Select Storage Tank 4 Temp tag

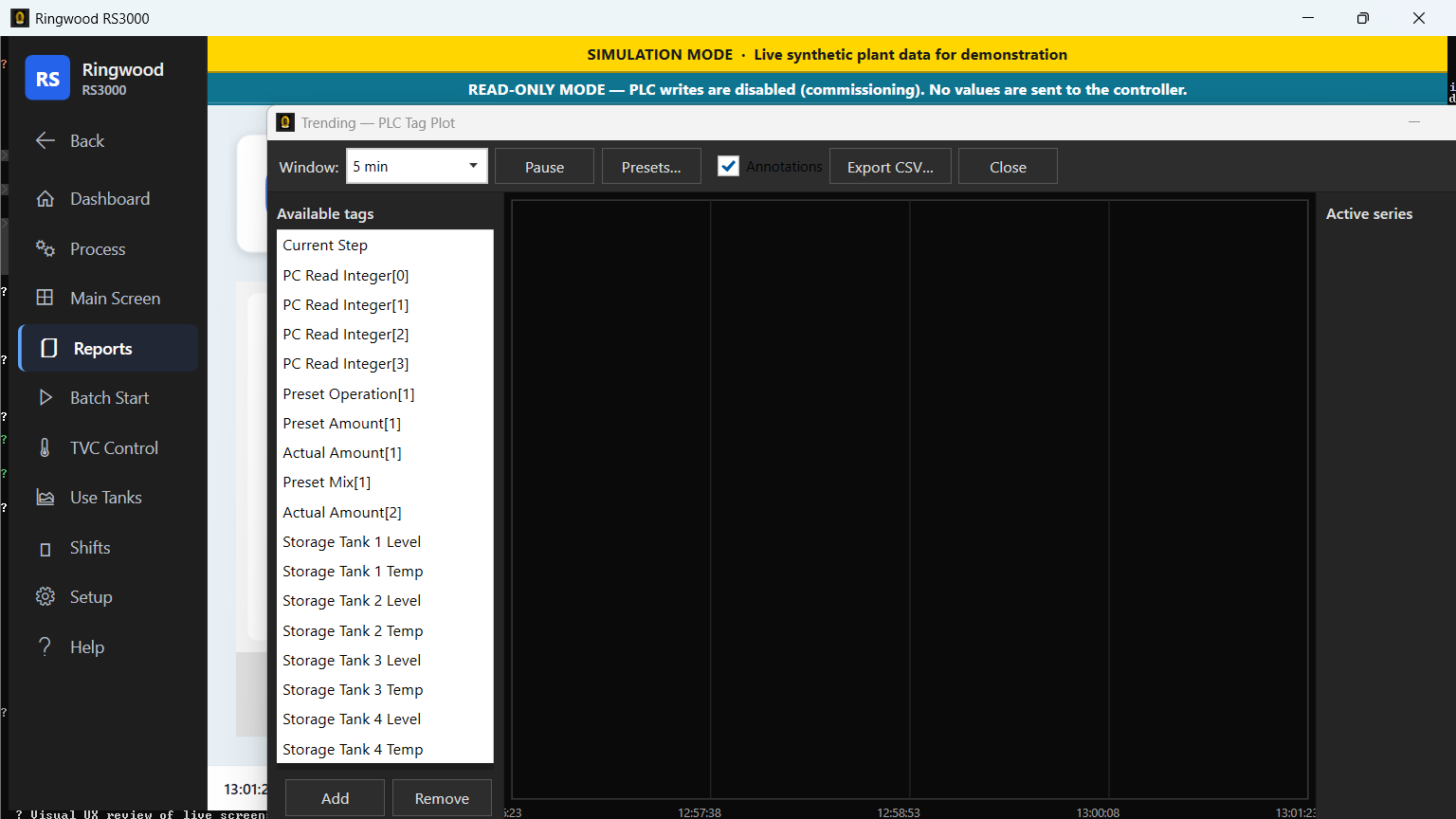tap(385, 750)
